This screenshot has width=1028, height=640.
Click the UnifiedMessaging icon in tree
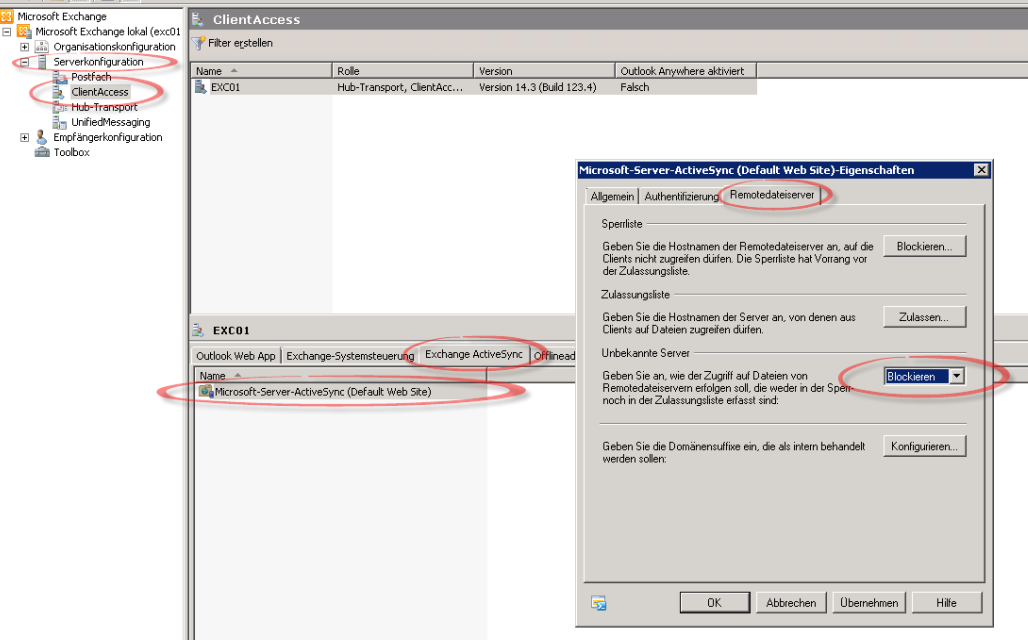(x=60, y=122)
